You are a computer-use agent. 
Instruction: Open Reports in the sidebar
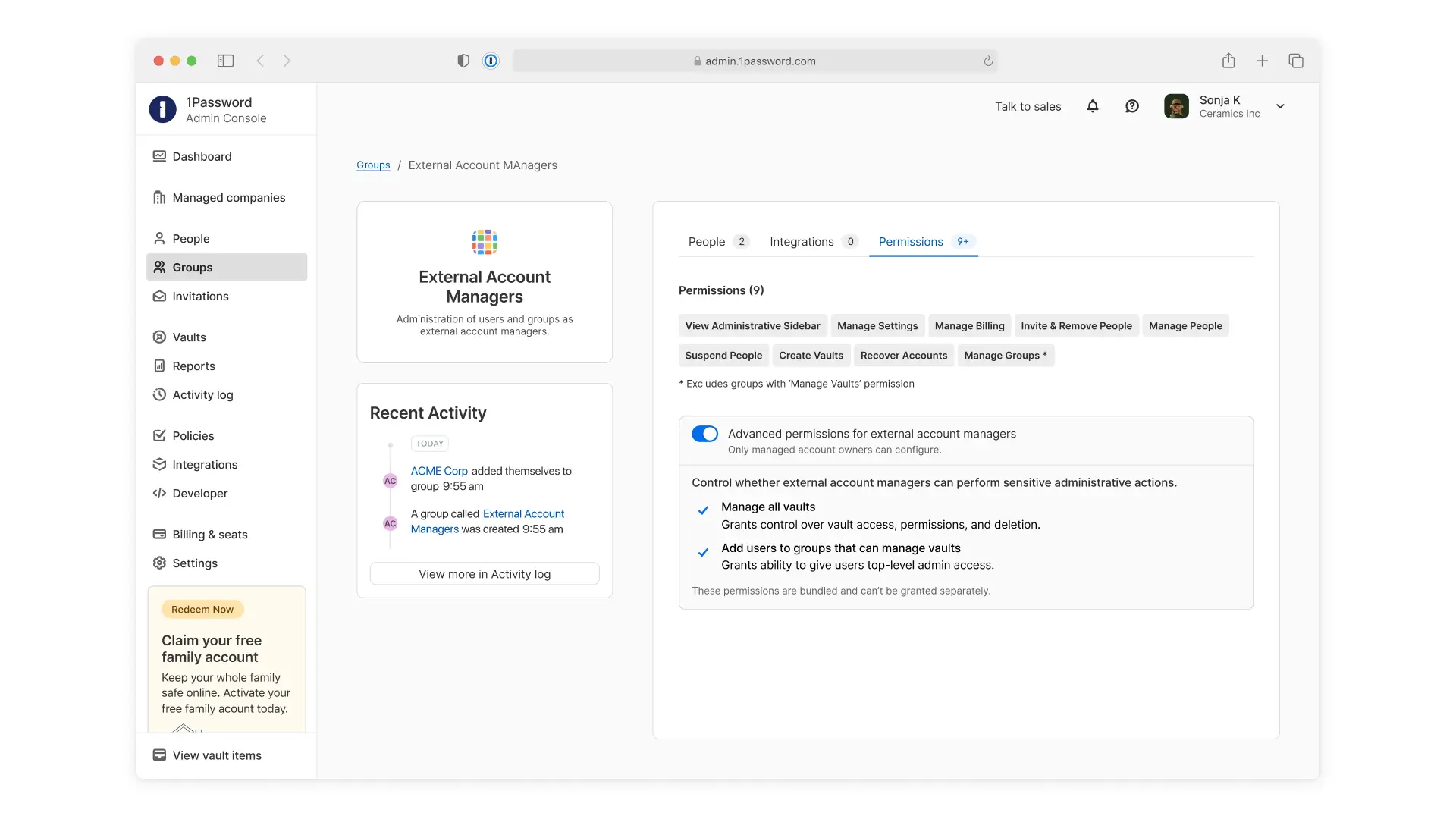(x=227, y=366)
